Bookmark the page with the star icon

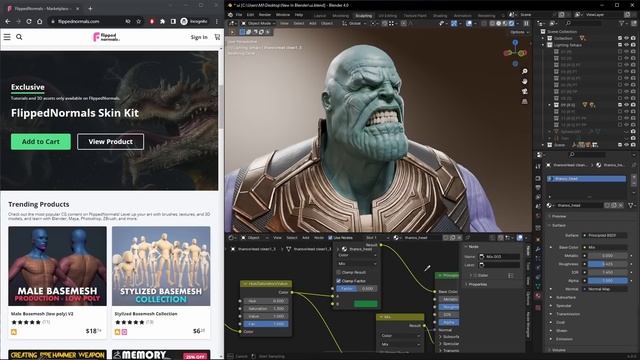[139, 21]
